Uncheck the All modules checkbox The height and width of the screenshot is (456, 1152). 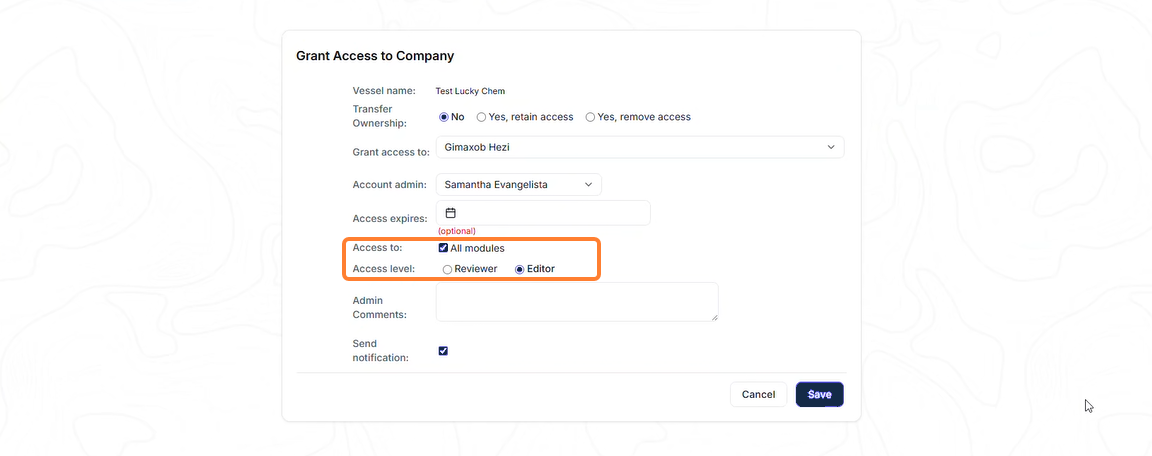(443, 247)
